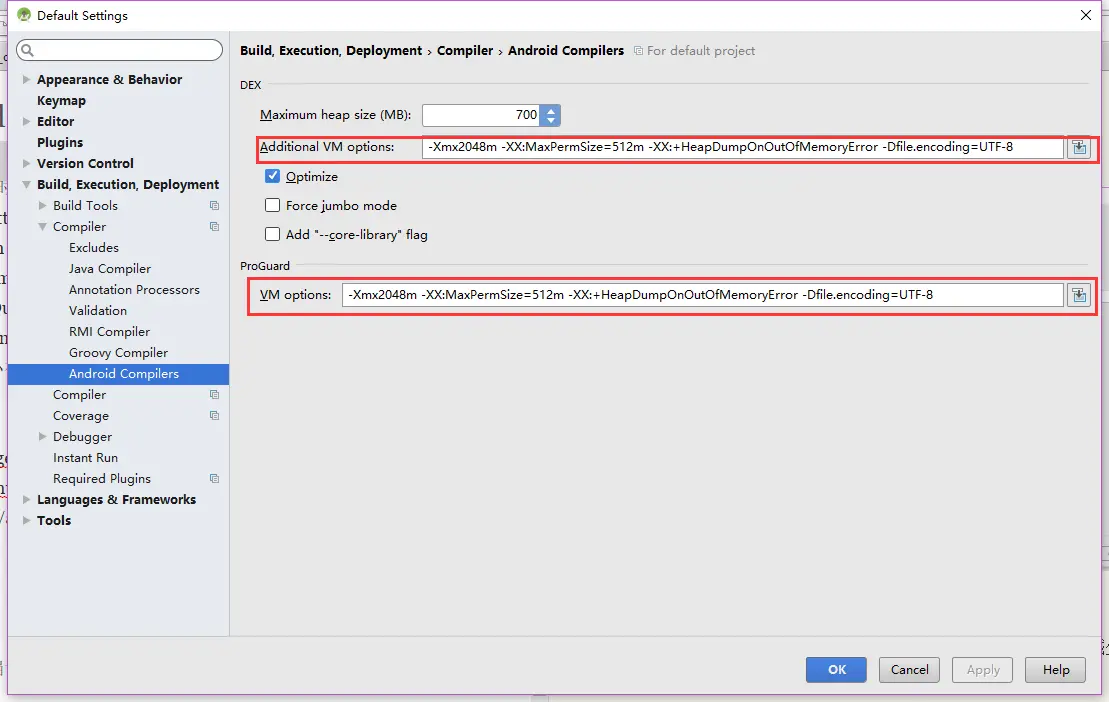Image resolution: width=1109 pixels, height=702 pixels.
Task: Click the For default project icon in breadcrumb
Action: pyautogui.click(x=638, y=51)
